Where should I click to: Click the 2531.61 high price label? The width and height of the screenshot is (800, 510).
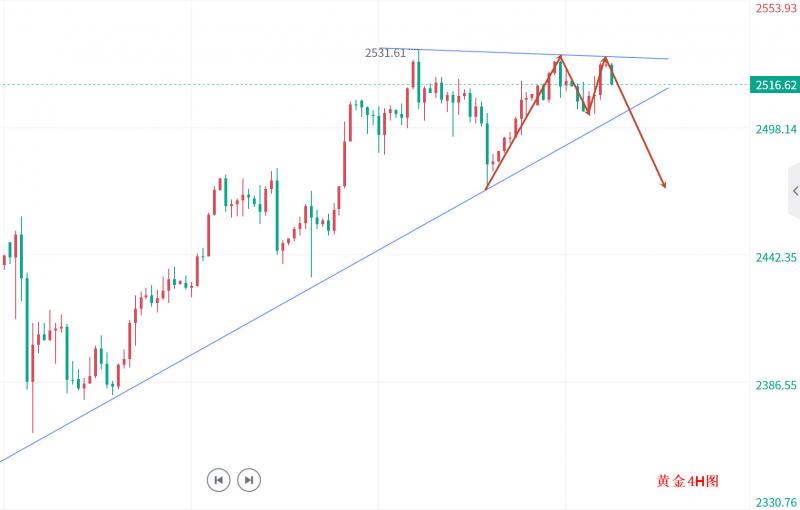pyautogui.click(x=385, y=53)
